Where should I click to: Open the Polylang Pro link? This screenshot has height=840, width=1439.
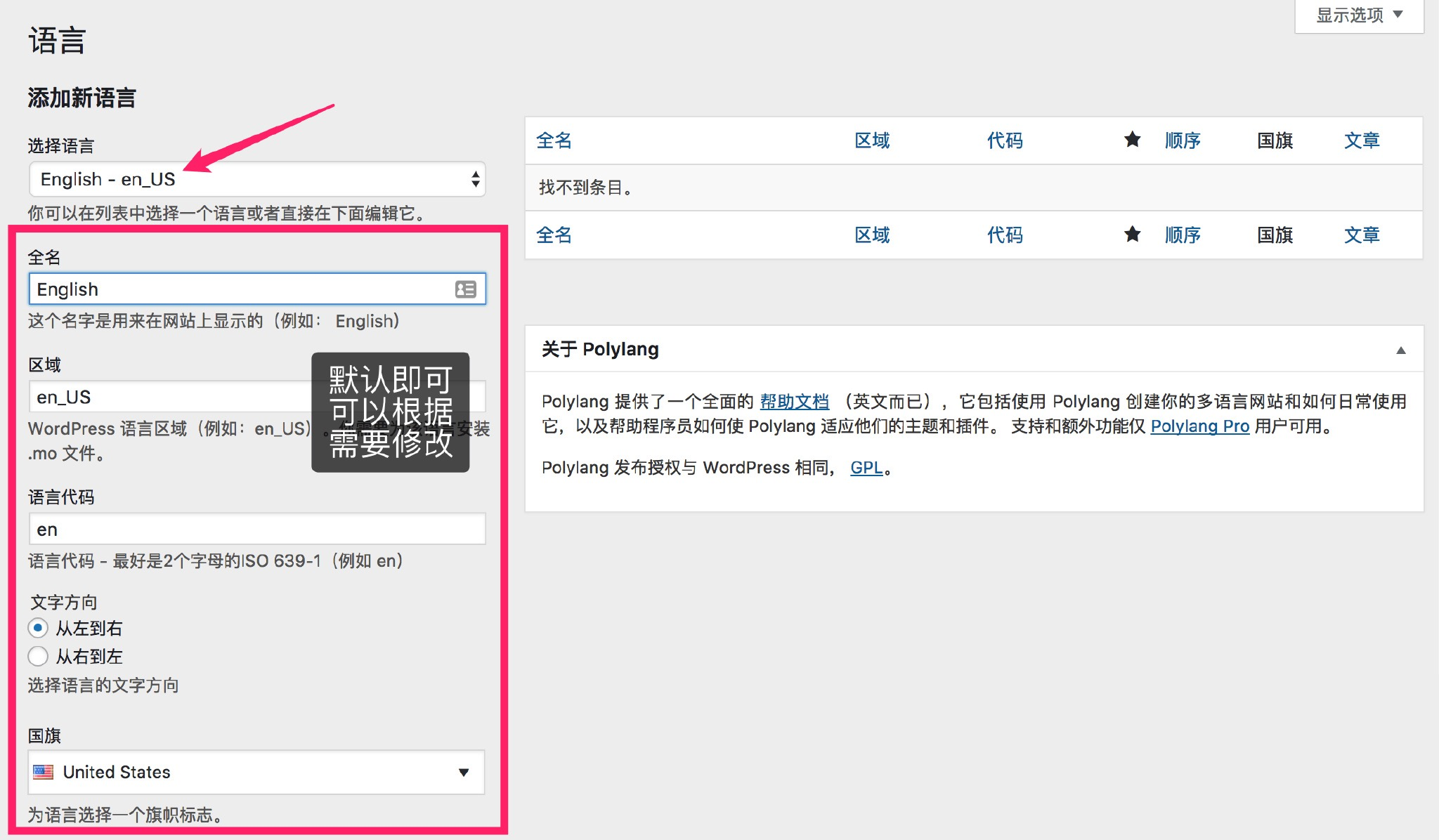(1199, 426)
